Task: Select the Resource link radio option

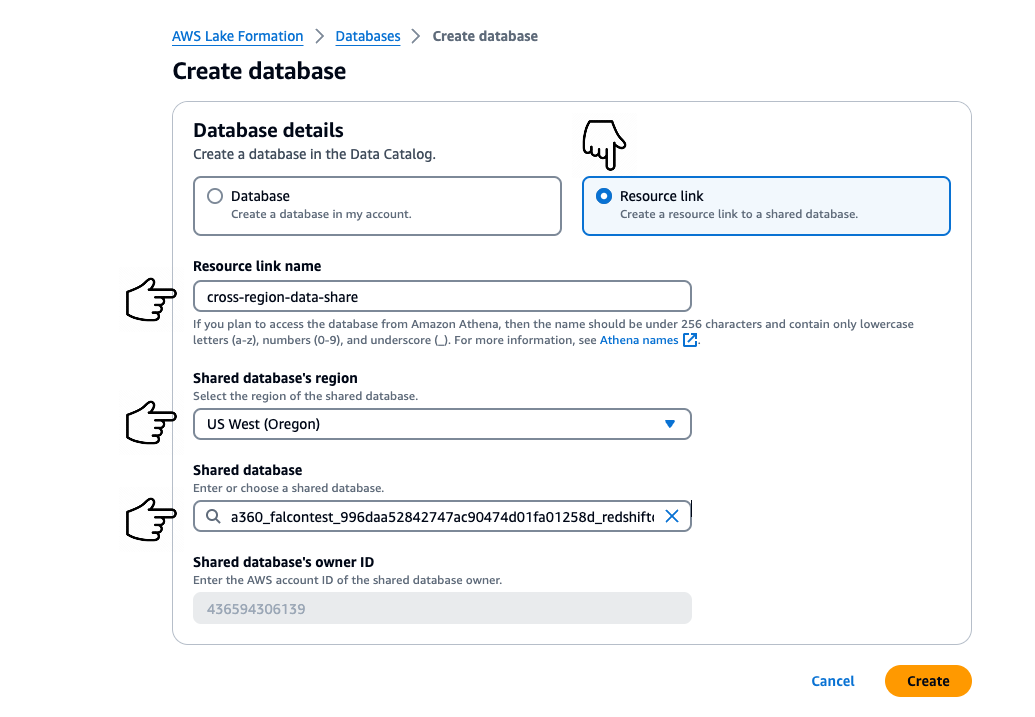Action: point(604,197)
